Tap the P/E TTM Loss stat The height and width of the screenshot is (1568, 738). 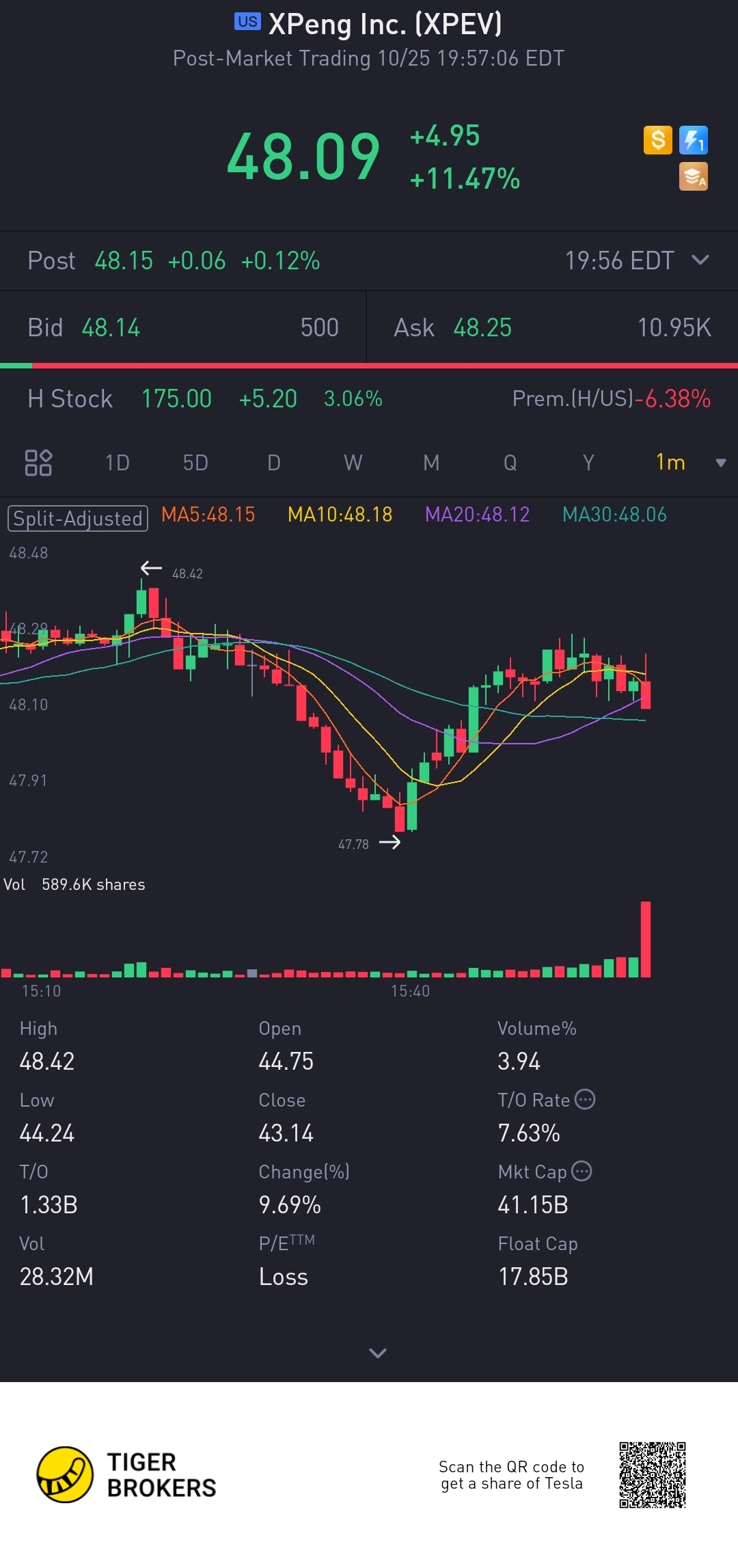[287, 1261]
